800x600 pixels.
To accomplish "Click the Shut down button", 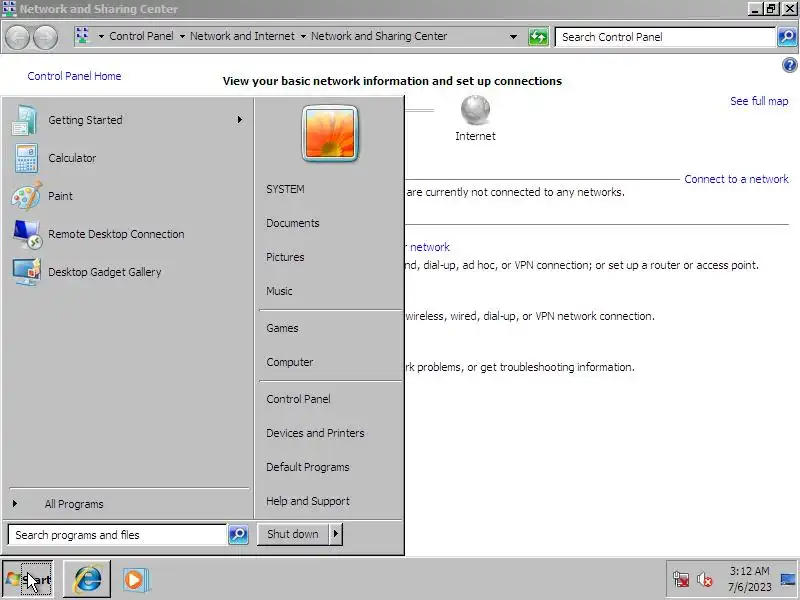I will pos(293,534).
